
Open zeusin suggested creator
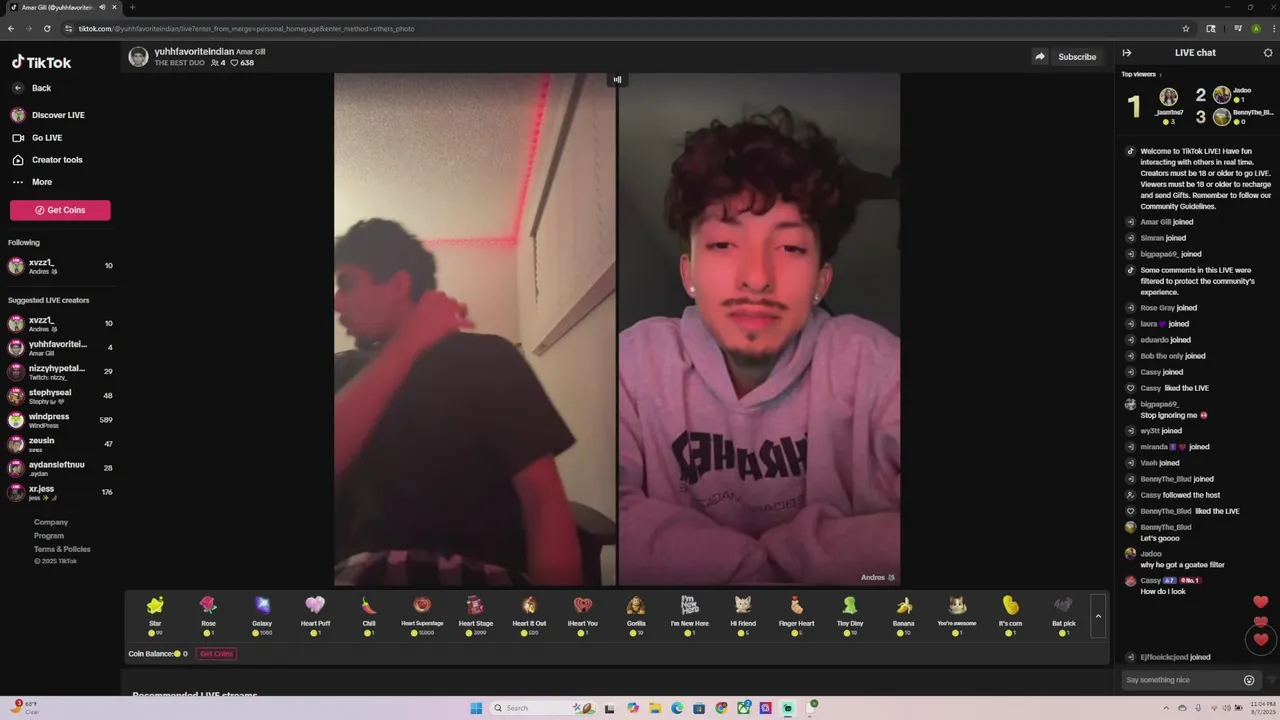pyautogui.click(x=60, y=444)
